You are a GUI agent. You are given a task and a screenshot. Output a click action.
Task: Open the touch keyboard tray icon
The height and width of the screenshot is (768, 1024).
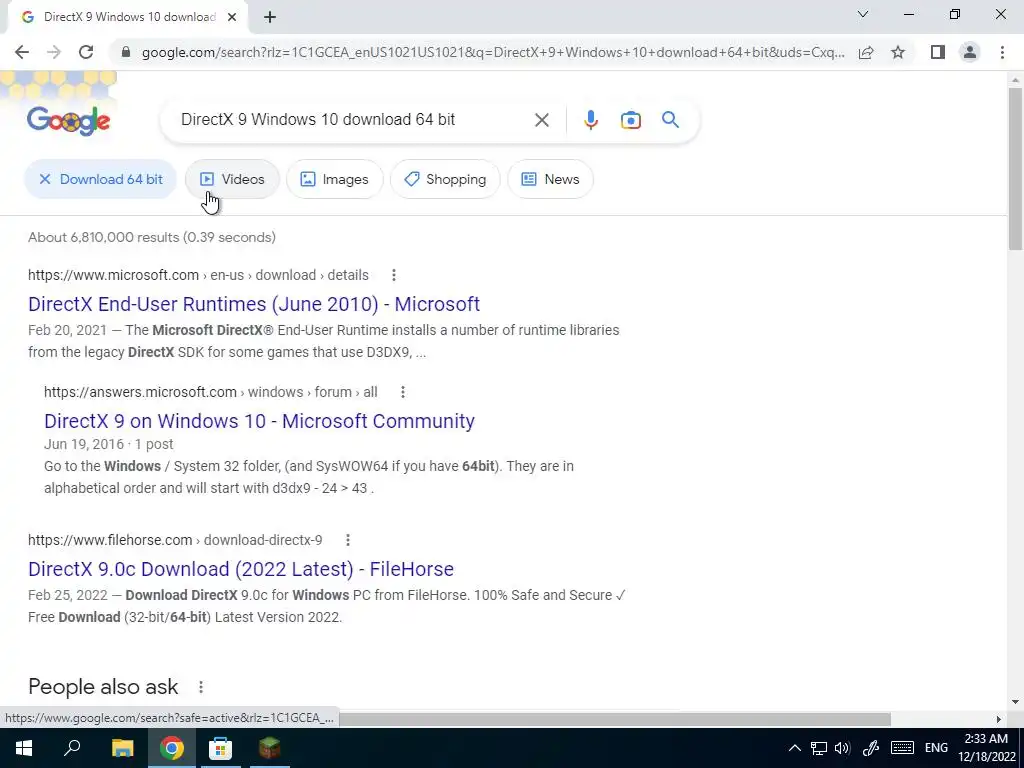coord(902,748)
